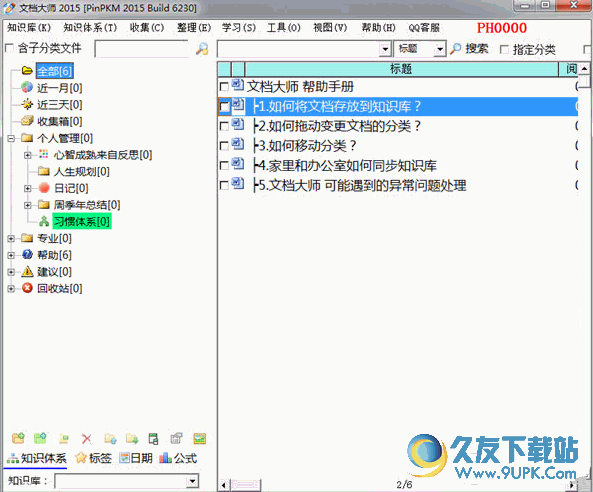The width and height of the screenshot is (593, 492).
Task: Click the category filter input field
Action: click(142, 48)
